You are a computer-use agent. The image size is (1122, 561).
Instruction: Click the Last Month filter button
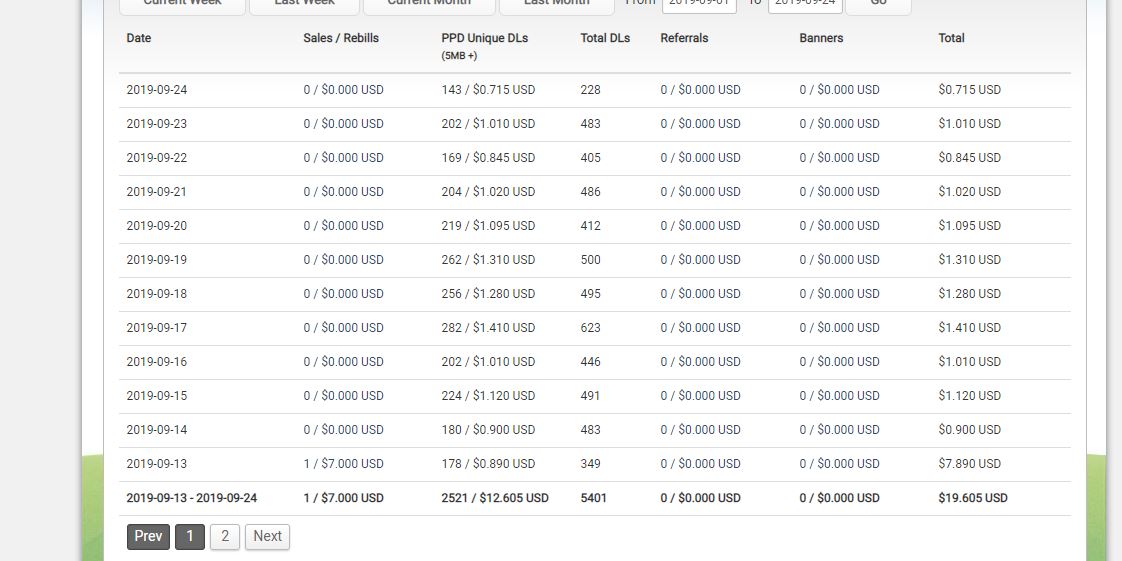[557, 6]
